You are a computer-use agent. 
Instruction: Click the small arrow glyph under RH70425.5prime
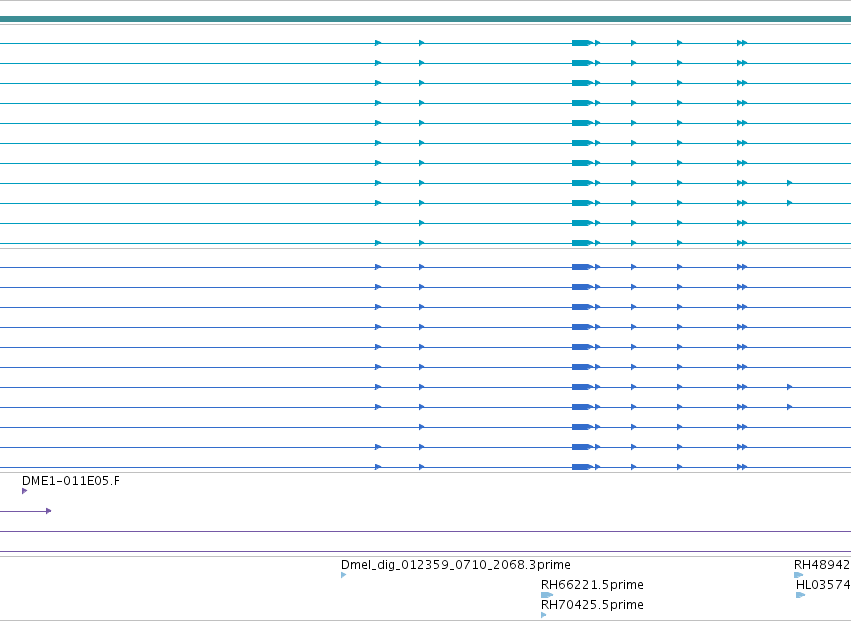click(544, 615)
